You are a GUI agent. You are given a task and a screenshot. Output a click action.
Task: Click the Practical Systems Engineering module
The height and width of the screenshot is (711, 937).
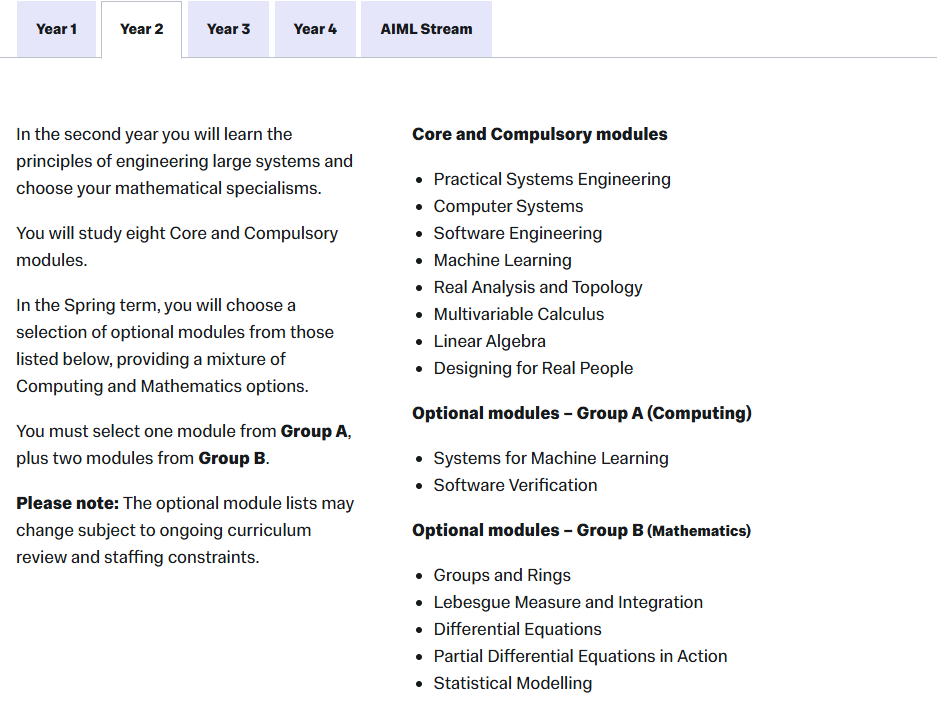551,179
